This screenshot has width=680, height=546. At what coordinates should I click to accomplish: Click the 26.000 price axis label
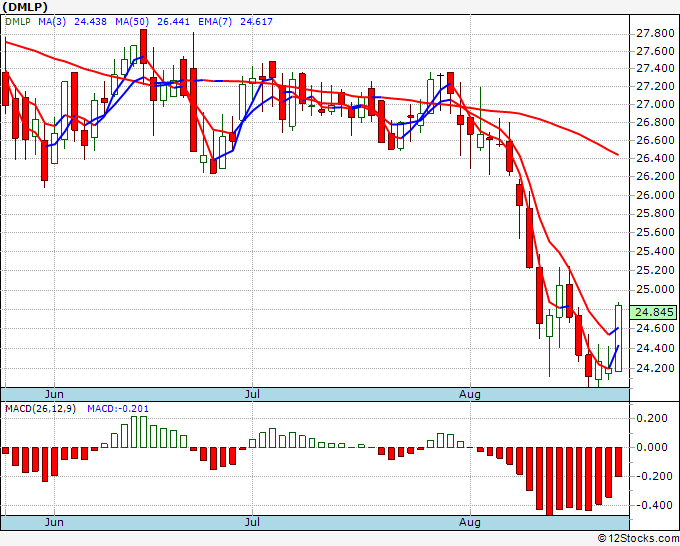(655, 195)
